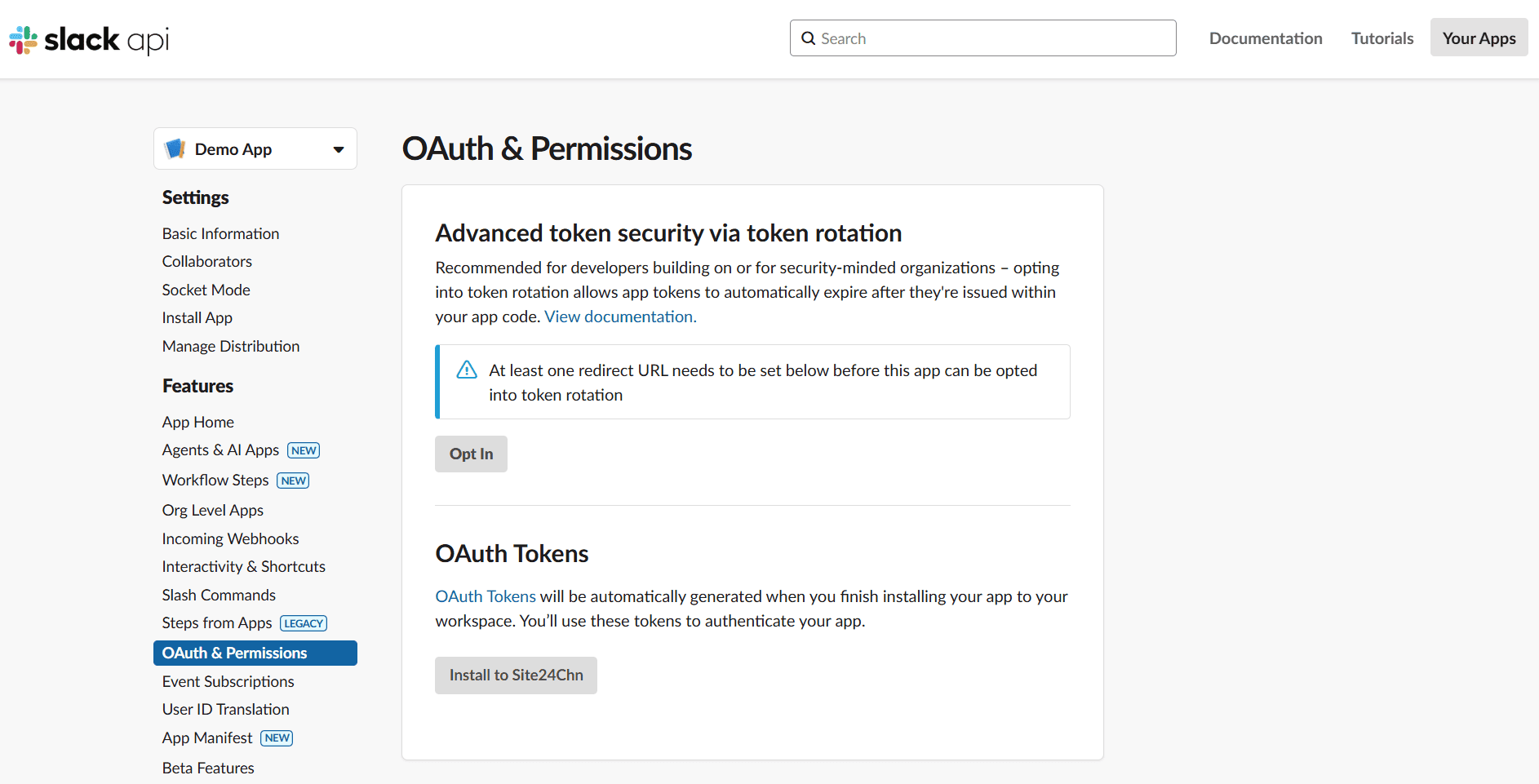Open View documentation link
Viewport: 1539px width, 784px height.
click(x=619, y=317)
